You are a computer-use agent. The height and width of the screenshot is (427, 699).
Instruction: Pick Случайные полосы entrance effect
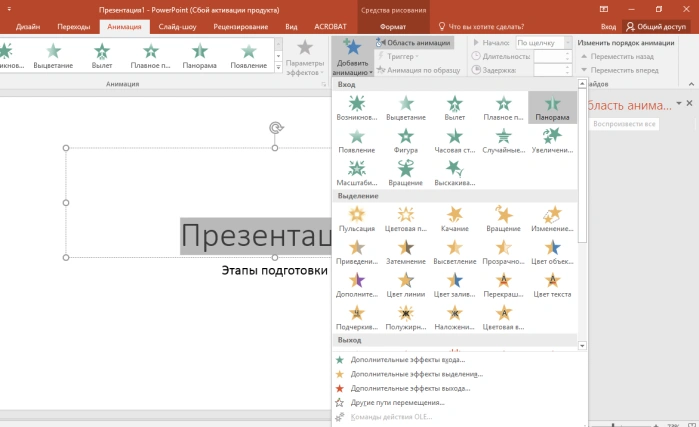click(503, 141)
